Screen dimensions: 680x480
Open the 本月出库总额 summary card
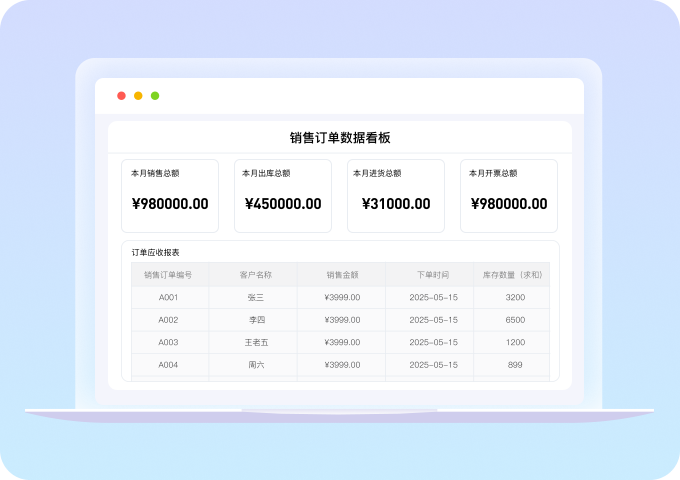pyautogui.click(x=282, y=196)
